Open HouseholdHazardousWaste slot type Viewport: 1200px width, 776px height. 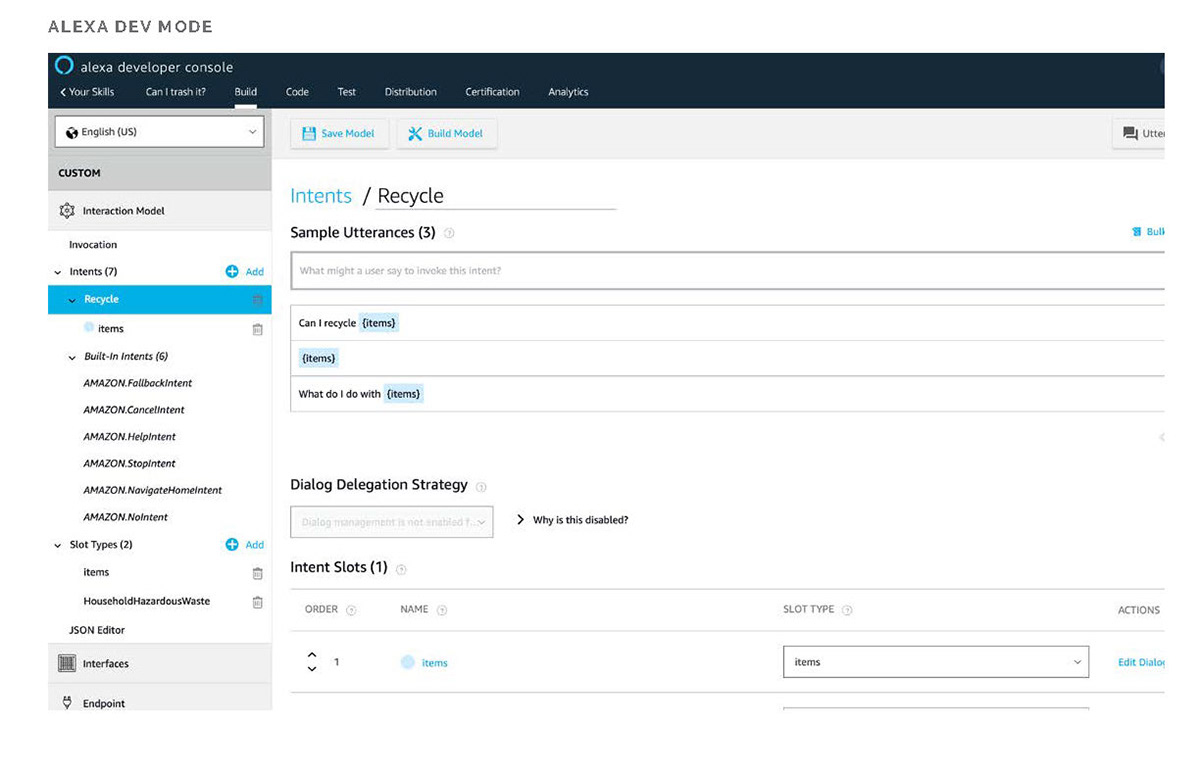[147, 602]
